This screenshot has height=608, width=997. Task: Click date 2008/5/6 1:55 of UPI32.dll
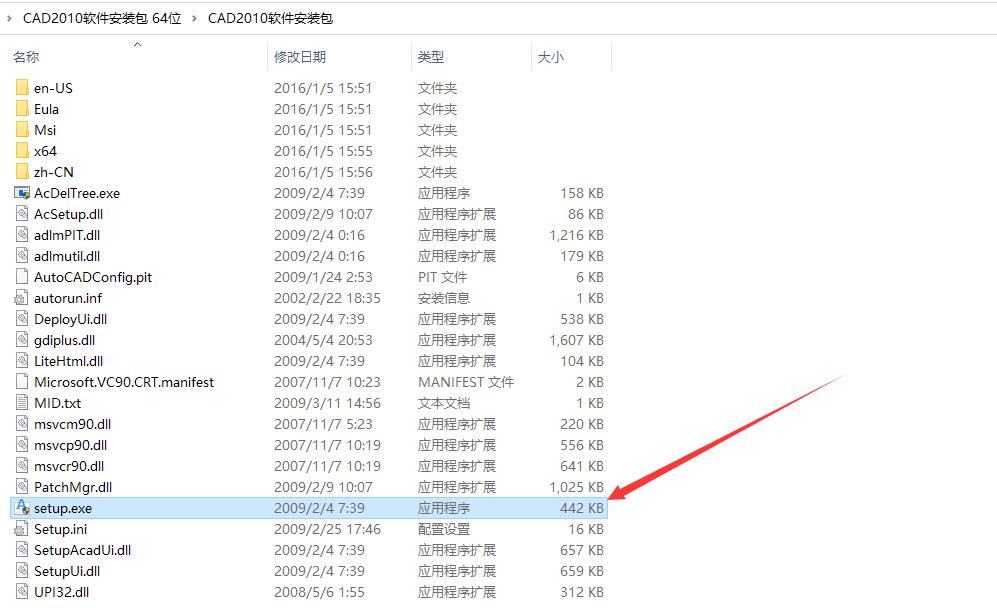tap(319, 592)
